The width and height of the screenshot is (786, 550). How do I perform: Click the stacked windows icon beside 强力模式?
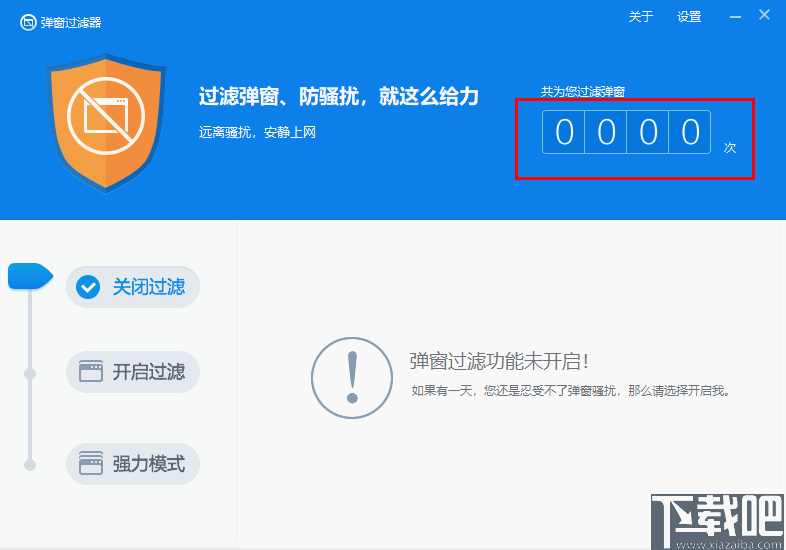coord(91,463)
